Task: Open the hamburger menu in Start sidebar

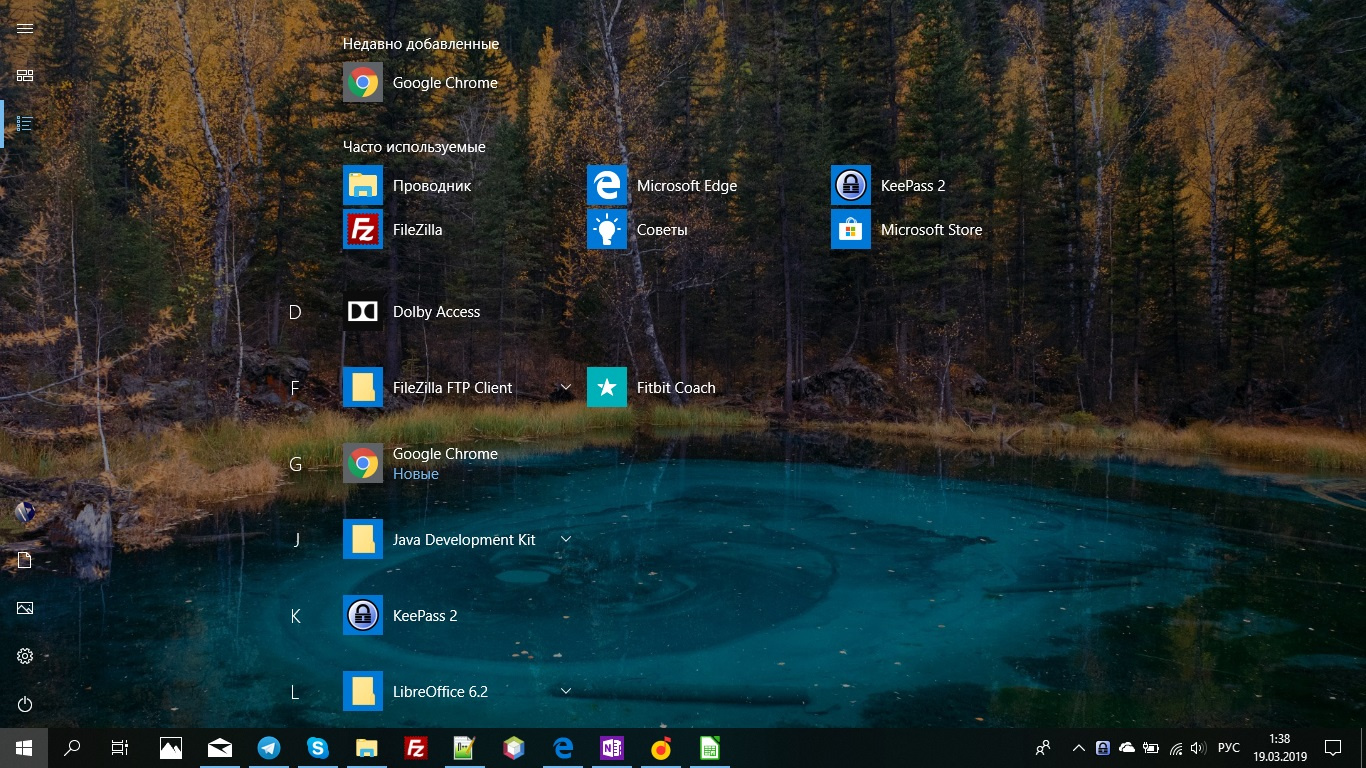Action: pos(25,28)
